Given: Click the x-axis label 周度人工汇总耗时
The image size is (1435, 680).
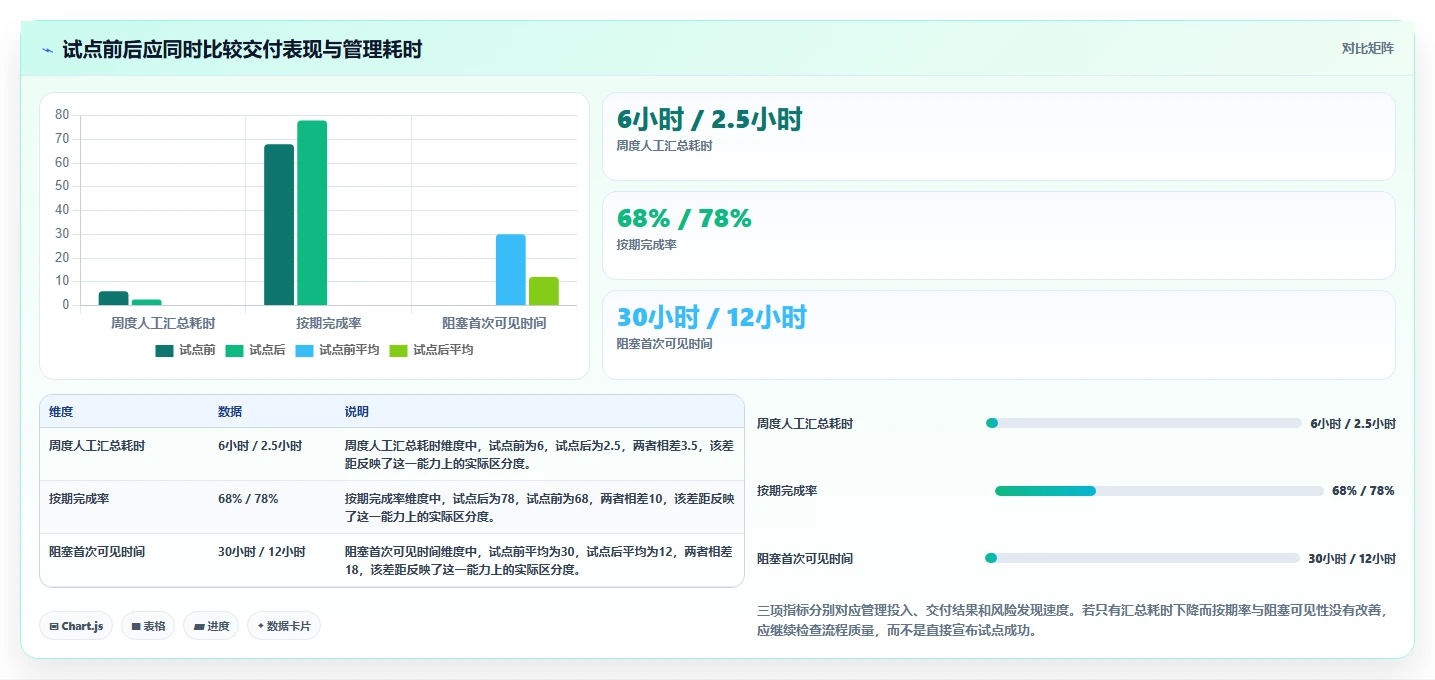Looking at the screenshot, I should click(x=163, y=323).
